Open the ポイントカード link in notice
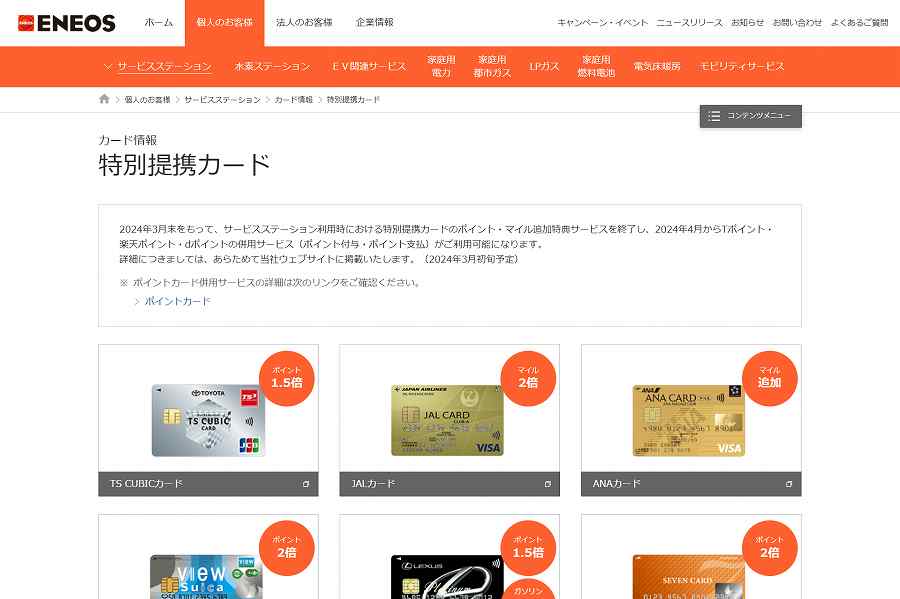 tap(177, 301)
